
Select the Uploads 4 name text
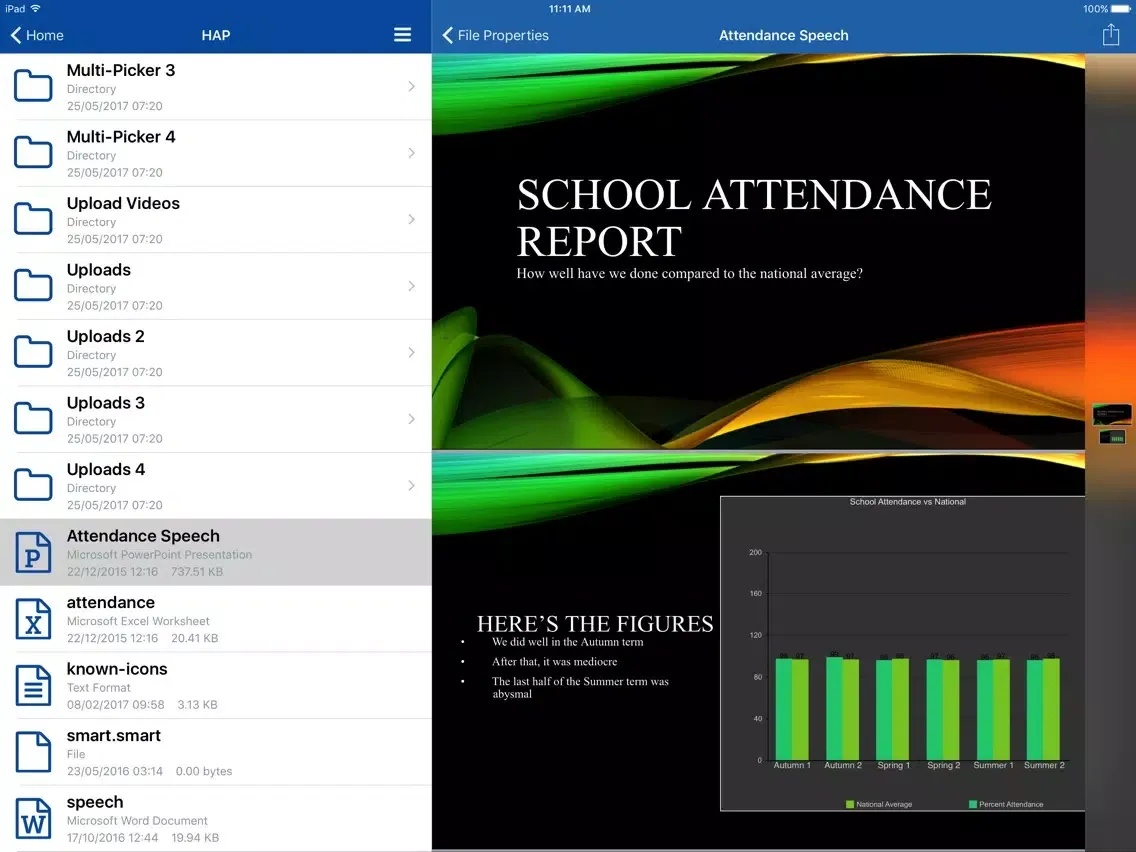click(x=106, y=469)
